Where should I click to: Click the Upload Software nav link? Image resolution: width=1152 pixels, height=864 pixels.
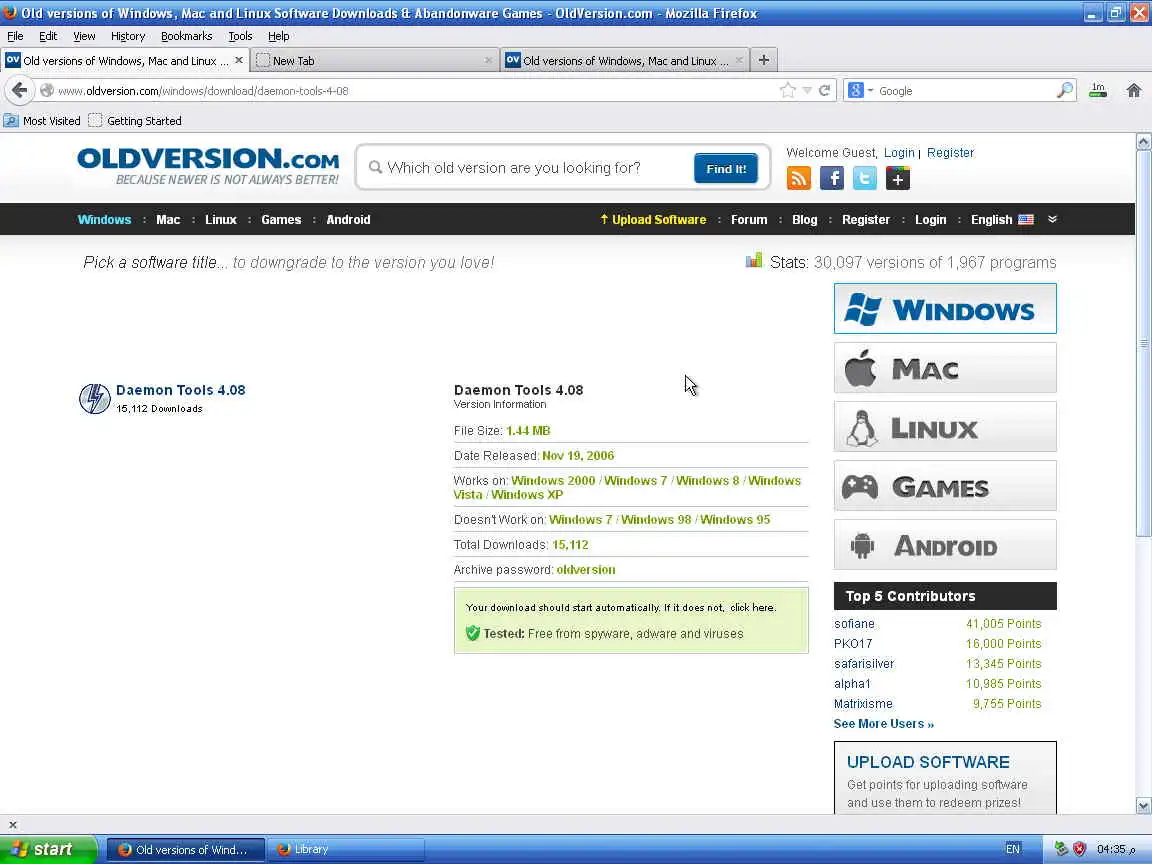(653, 219)
